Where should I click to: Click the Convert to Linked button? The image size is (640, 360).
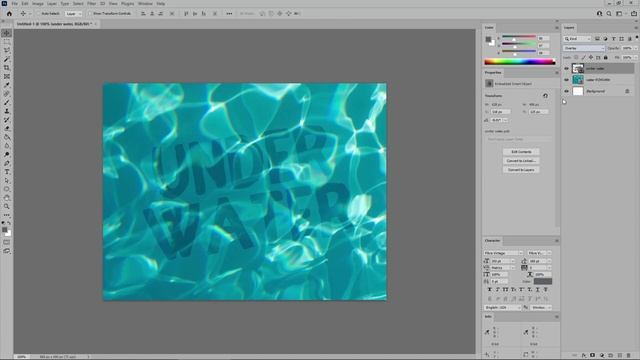(521, 161)
